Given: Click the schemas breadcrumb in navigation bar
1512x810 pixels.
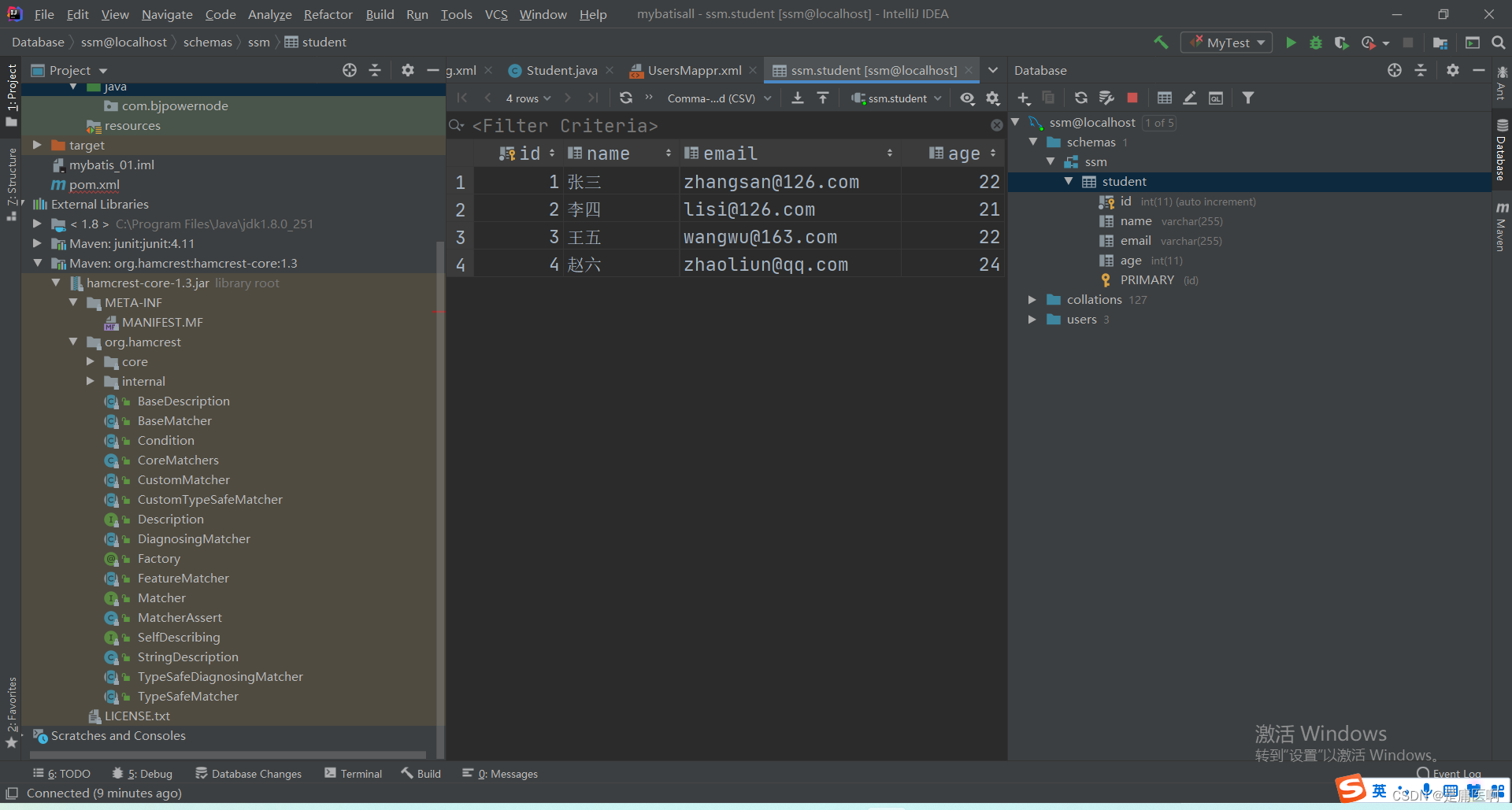Looking at the screenshot, I should 208,43.
